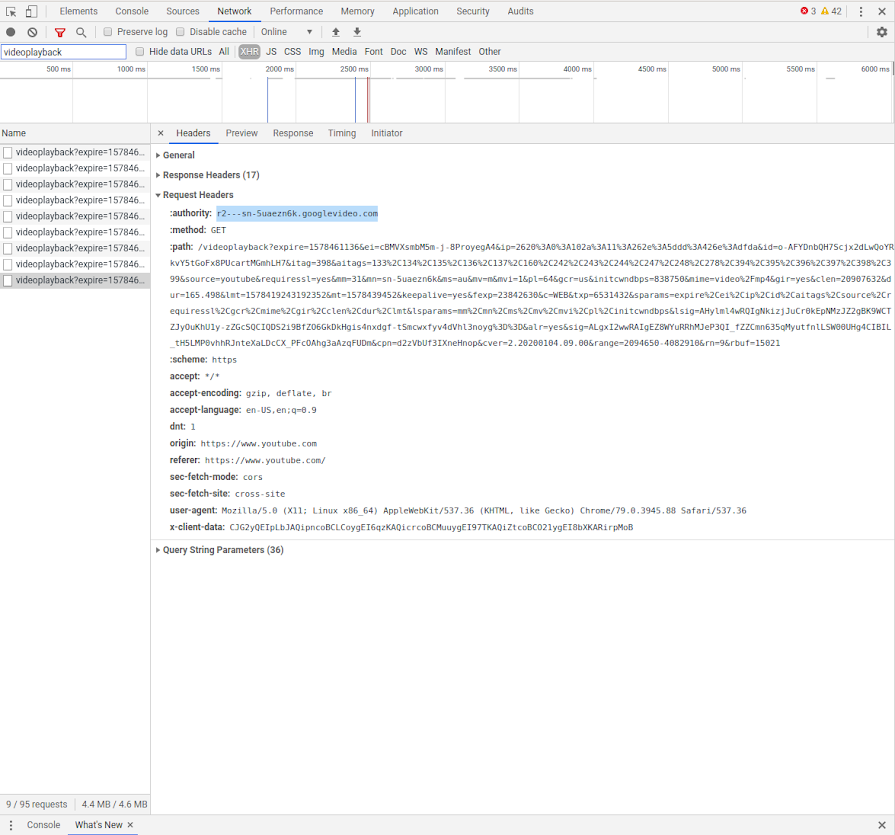Filter requests by Manifest type
The image size is (895, 835).
point(453,51)
